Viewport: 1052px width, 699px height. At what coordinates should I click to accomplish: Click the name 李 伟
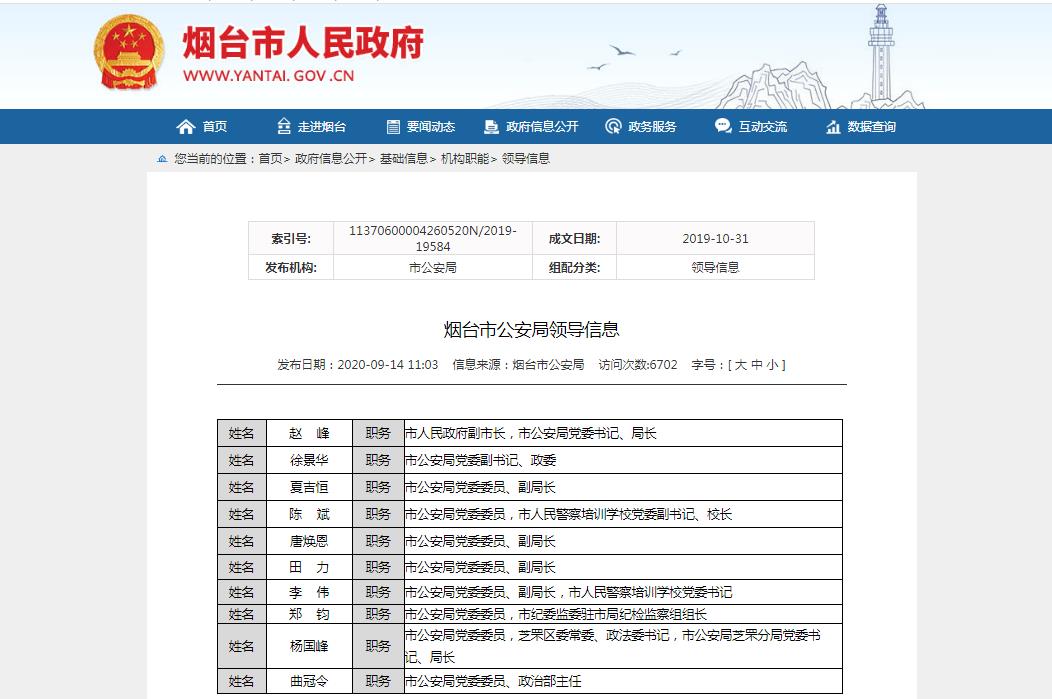[309, 592]
